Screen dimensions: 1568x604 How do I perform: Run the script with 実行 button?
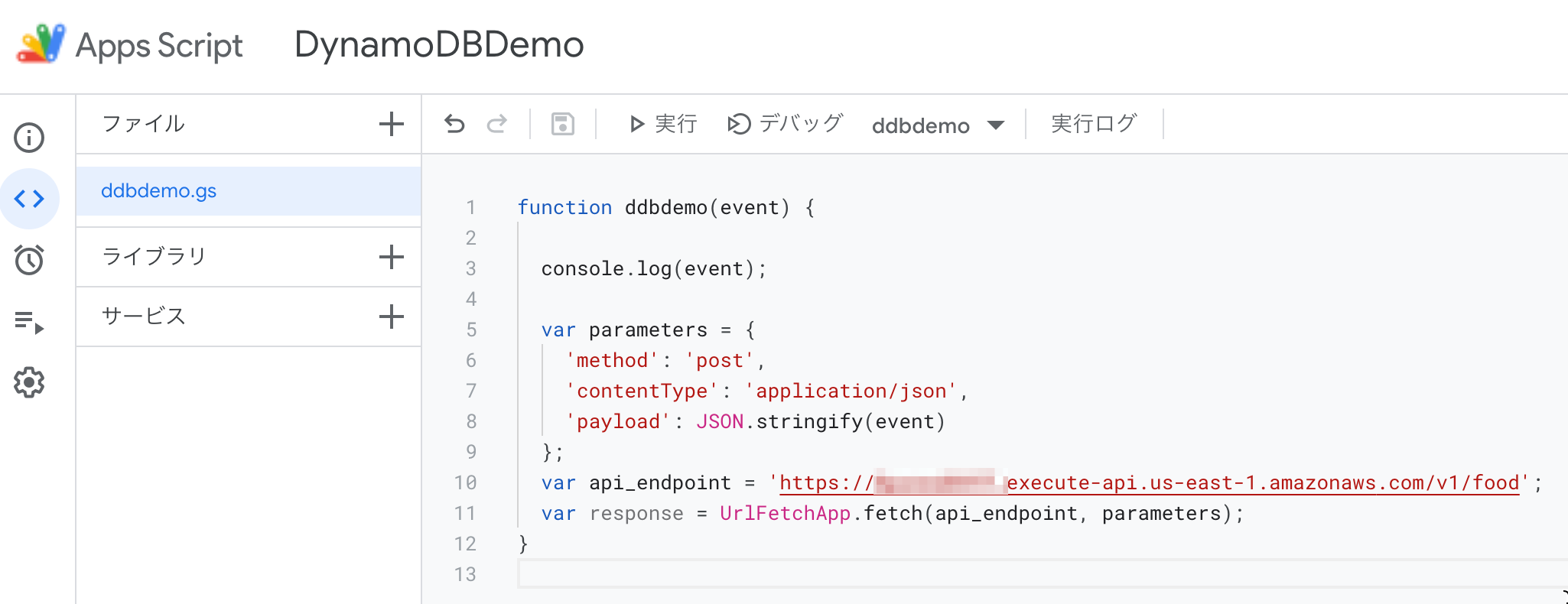[x=662, y=124]
